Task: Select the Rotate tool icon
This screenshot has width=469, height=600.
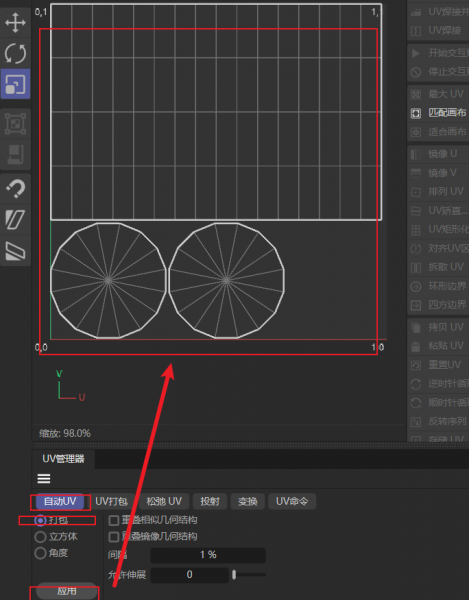Action: tap(15, 53)
